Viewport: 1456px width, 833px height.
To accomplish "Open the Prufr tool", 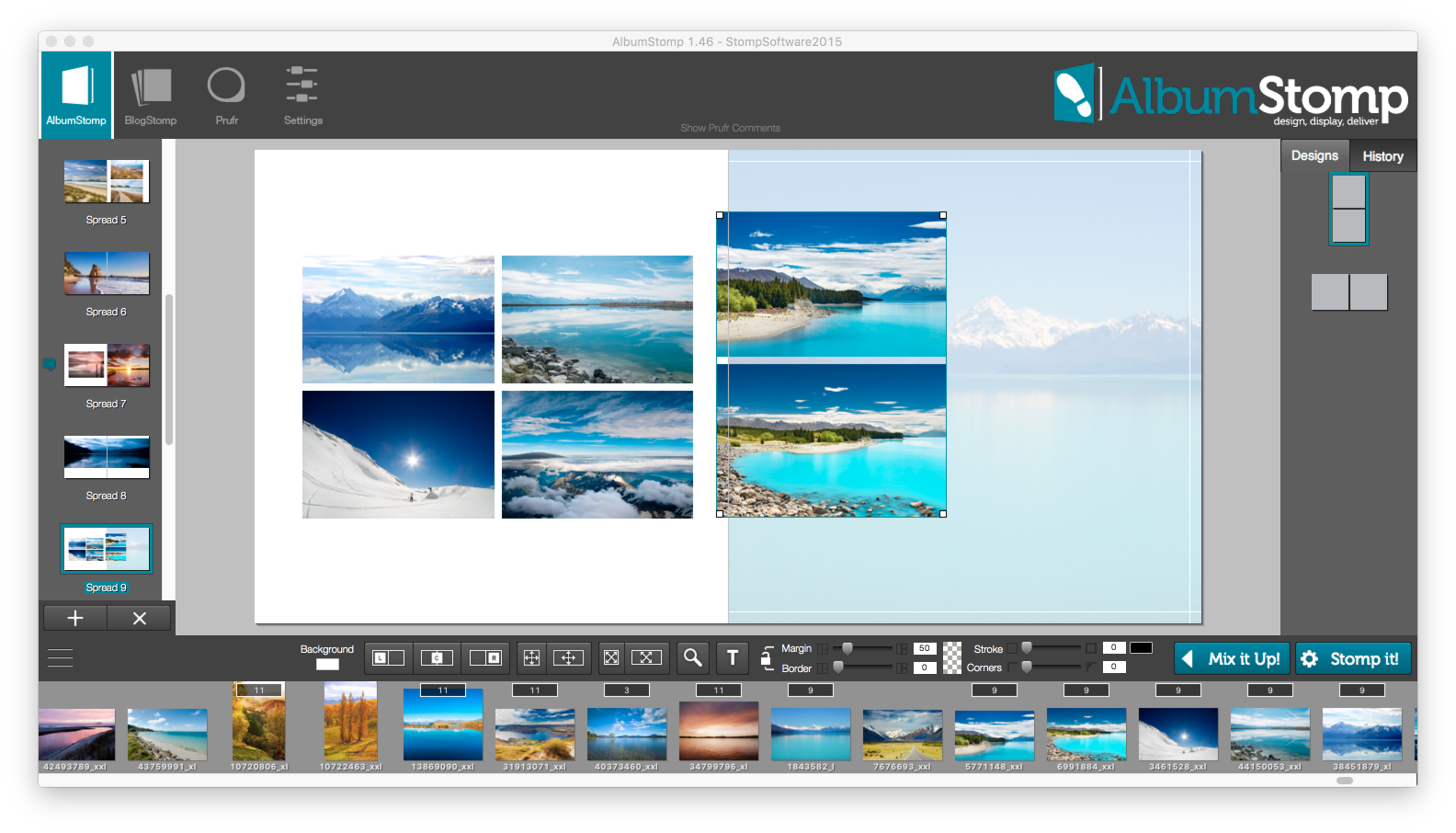I will 226,95.
